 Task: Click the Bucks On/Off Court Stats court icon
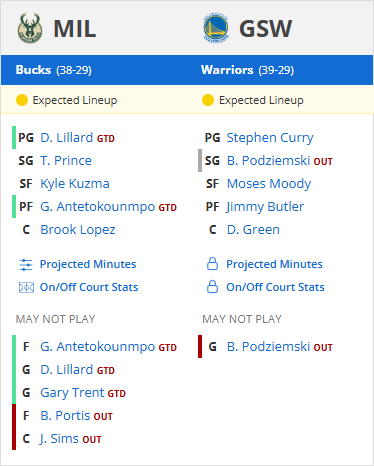tap(26, 287)
